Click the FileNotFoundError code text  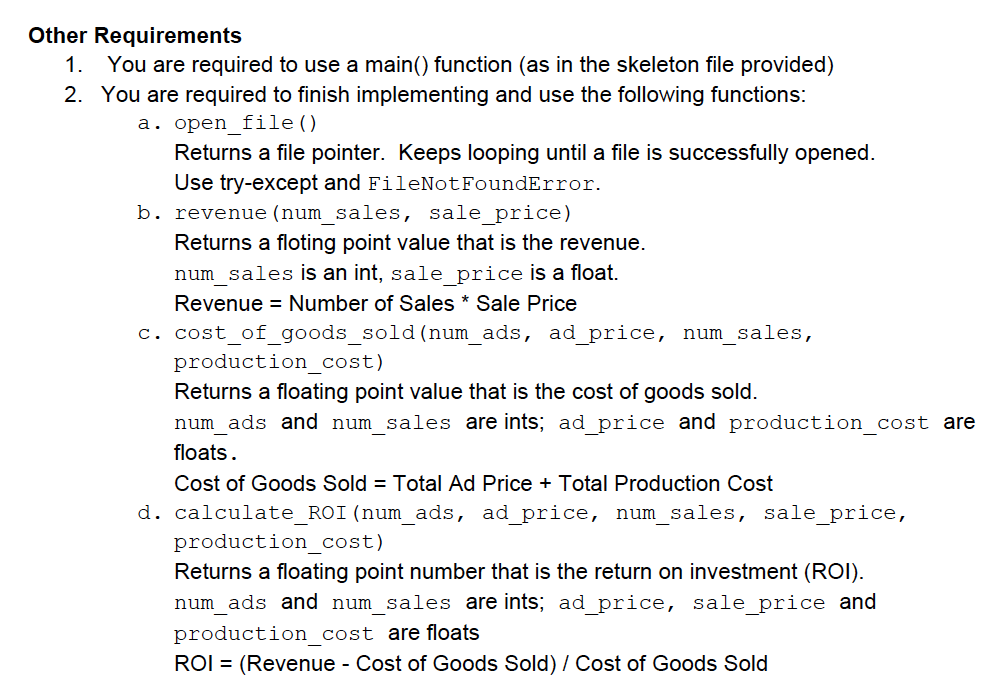[481, 183]
